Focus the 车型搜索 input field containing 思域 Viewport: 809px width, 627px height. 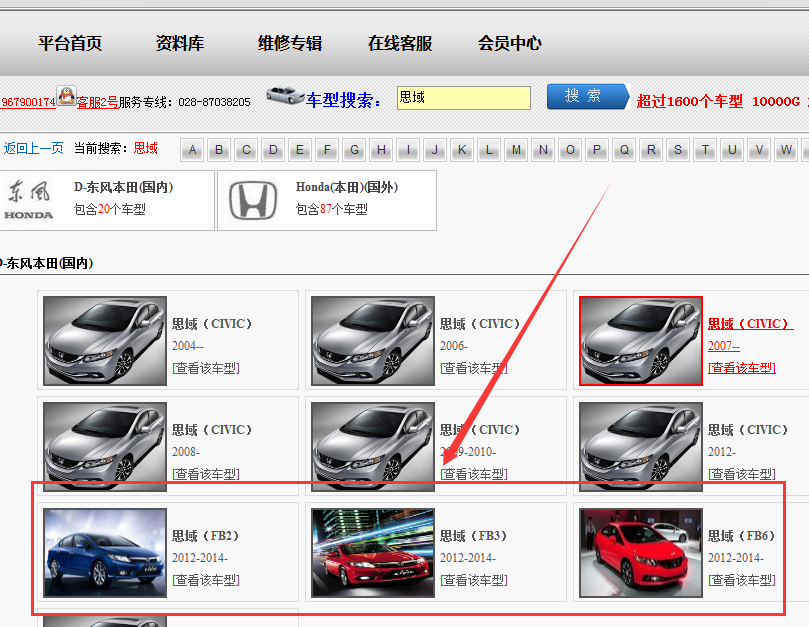(x=464, y=98)
